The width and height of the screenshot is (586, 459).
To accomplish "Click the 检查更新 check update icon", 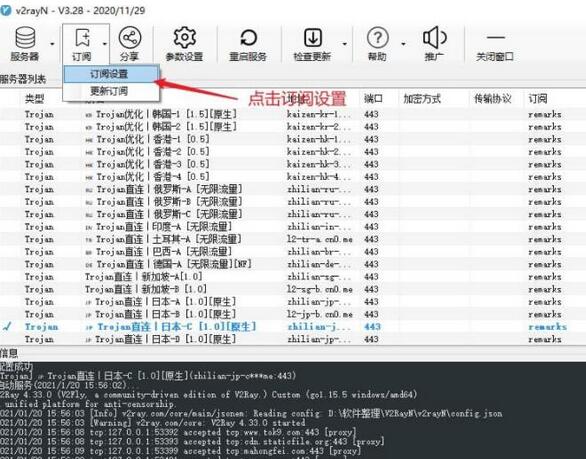I will point(312,43).
